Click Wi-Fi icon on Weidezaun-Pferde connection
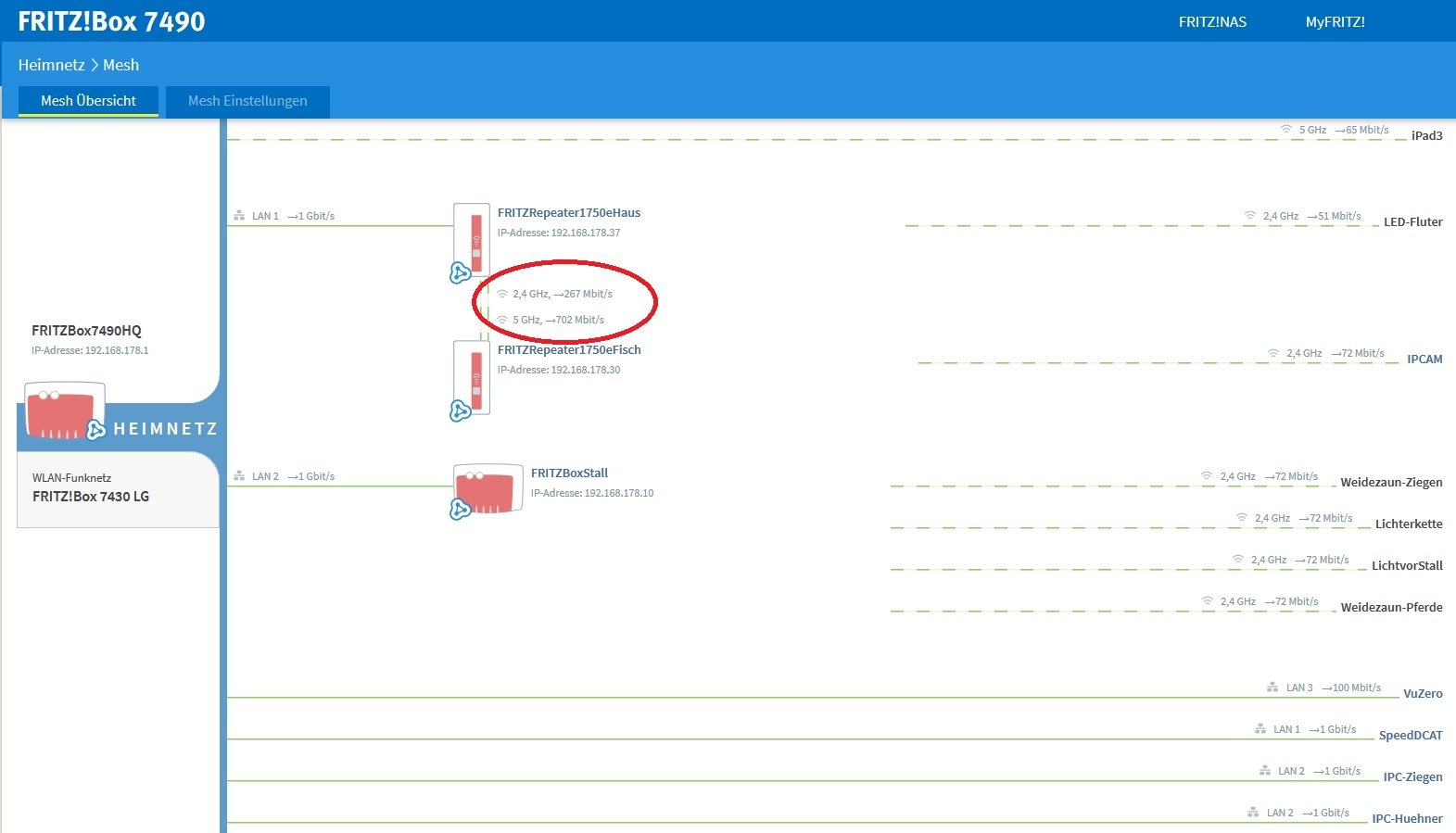 point(1208,601)
